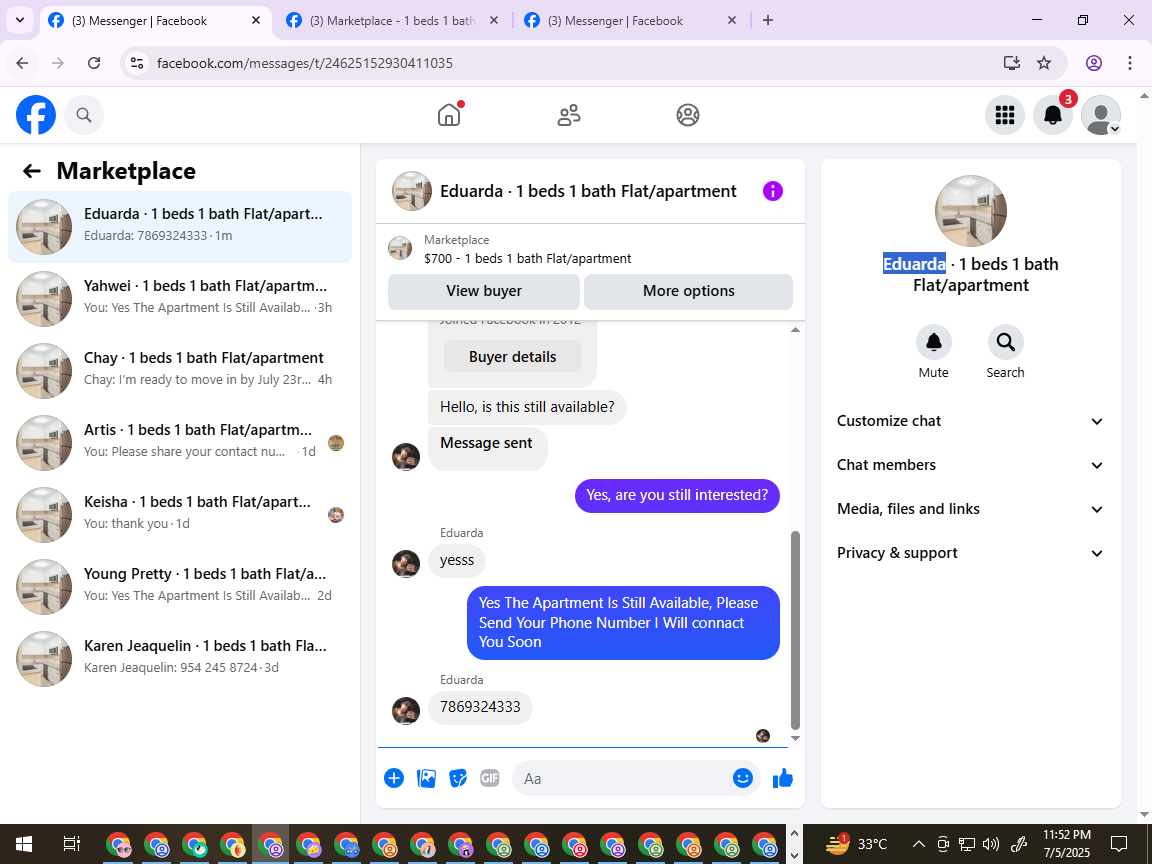
Task: Open volume control in system tray
Action: (x=990, y=844)
